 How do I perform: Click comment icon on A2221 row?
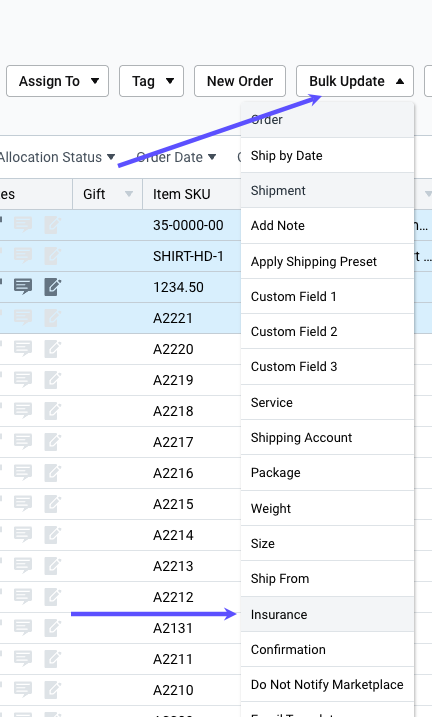(23, 317)
